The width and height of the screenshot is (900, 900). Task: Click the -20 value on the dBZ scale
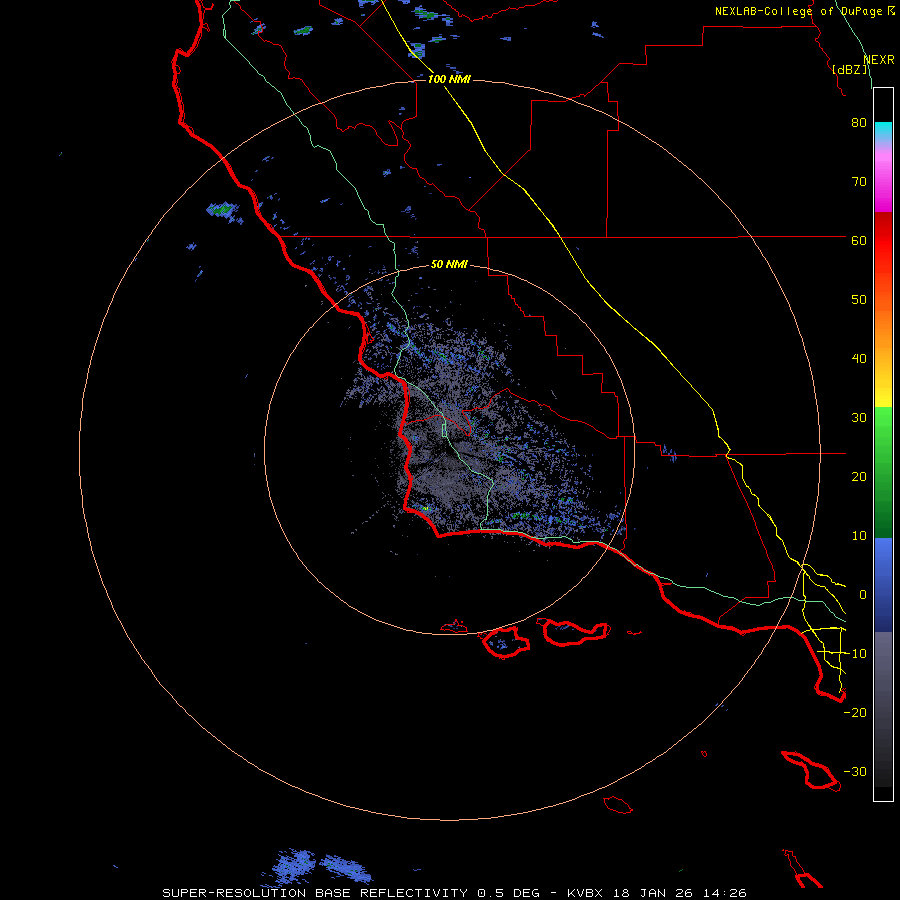855,713
